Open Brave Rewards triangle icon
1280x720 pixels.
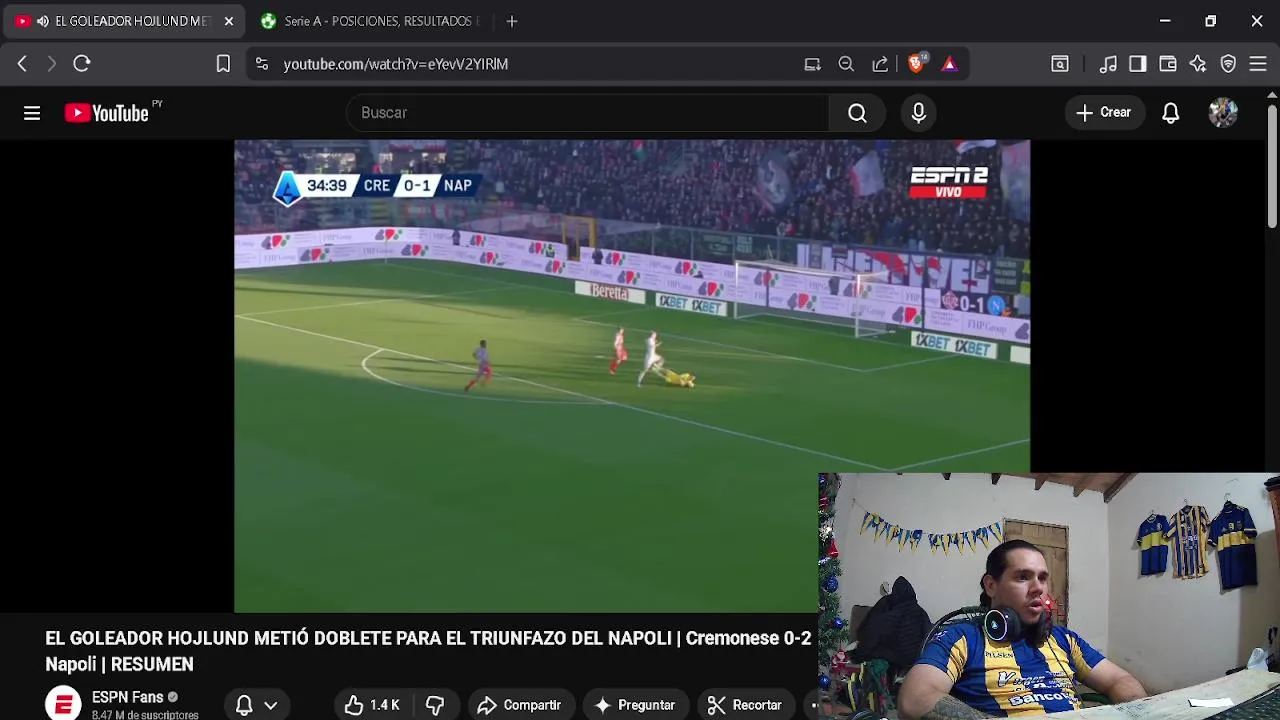point(949,64)
